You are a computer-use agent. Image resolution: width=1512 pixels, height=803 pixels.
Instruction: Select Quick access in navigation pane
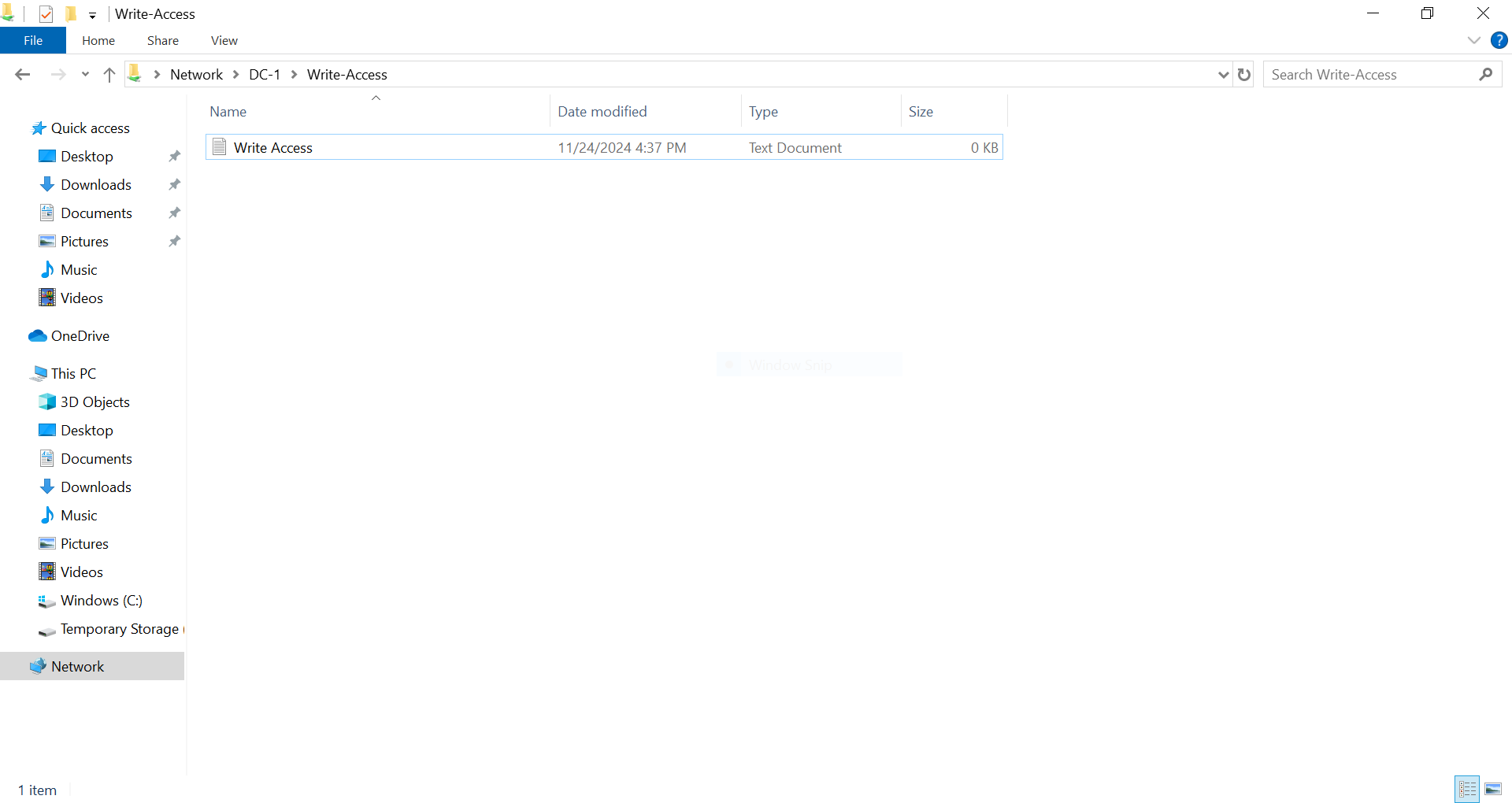[91, 128]
